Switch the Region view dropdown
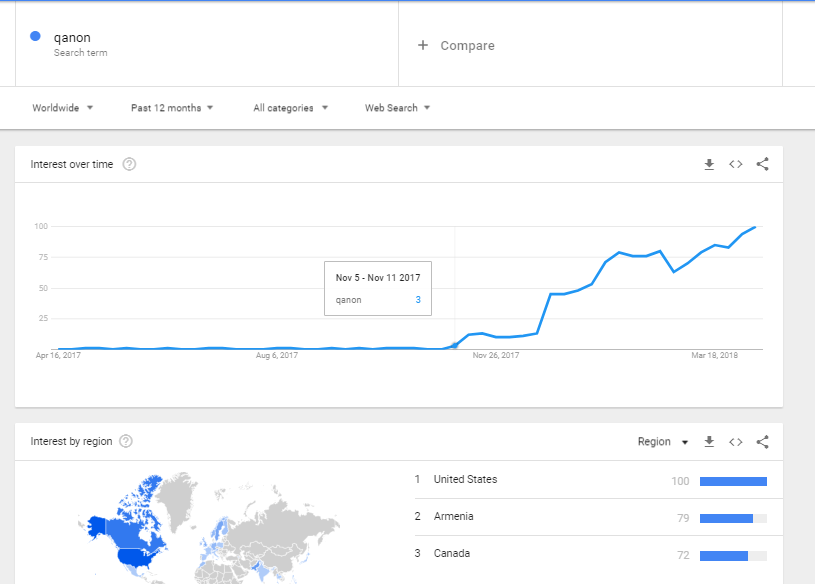Screen dimensions: 815x584 pos(663,441)
